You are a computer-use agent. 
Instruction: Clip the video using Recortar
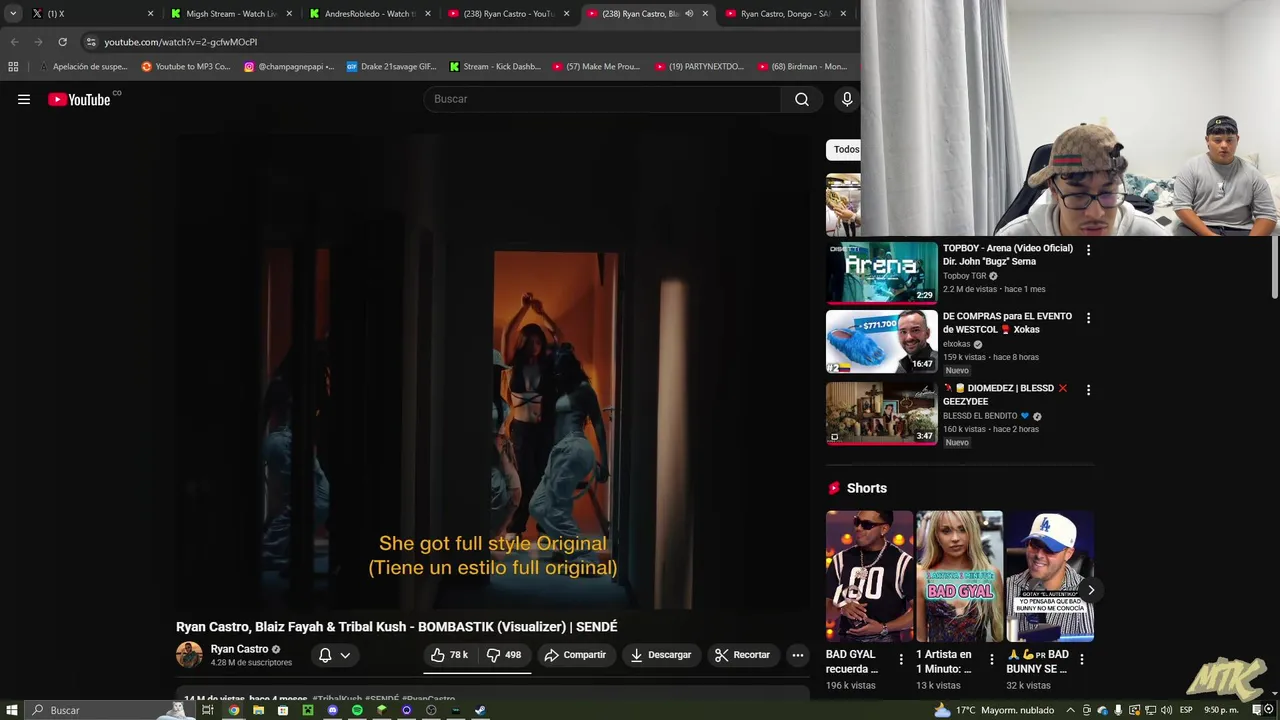tap(742, 655)
